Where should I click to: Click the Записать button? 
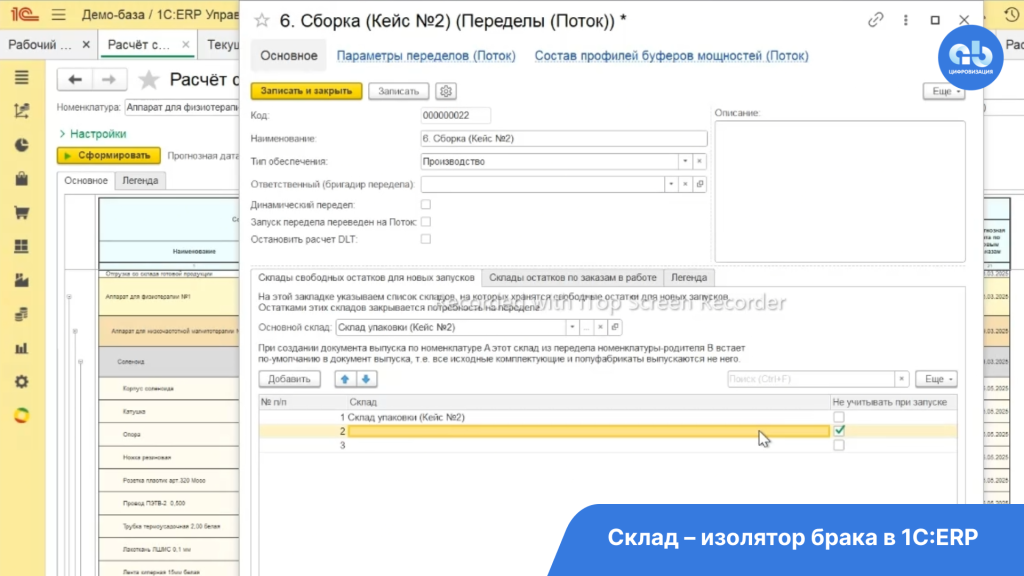(398, 91)
